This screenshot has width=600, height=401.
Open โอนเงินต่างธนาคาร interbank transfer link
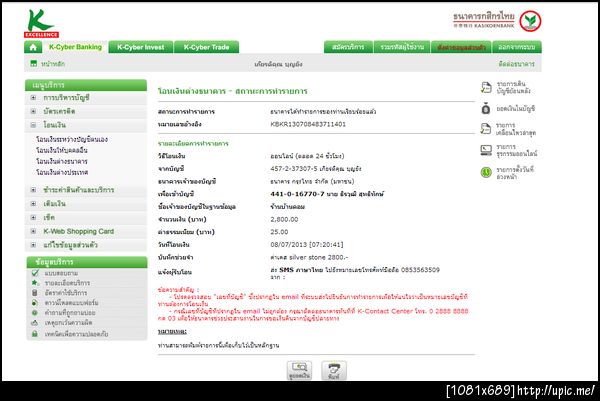pyautogui.click(x=62, y=161)
